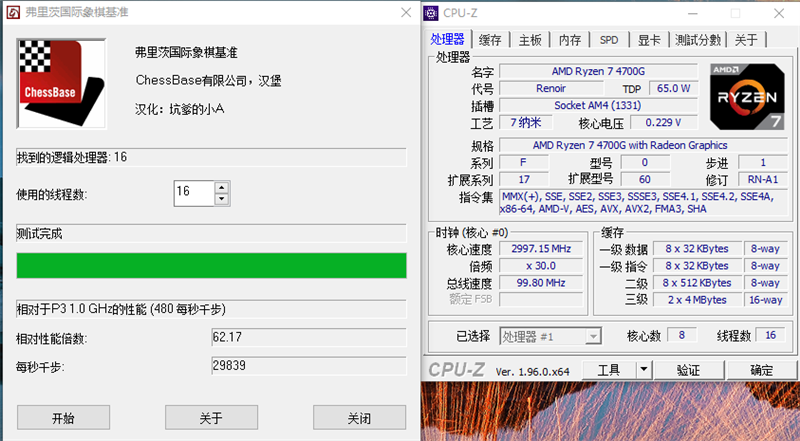This screenshot has width=800, height=441.
Task: Increase thread count with the up arrow
Action: click(x=221, y=187)
